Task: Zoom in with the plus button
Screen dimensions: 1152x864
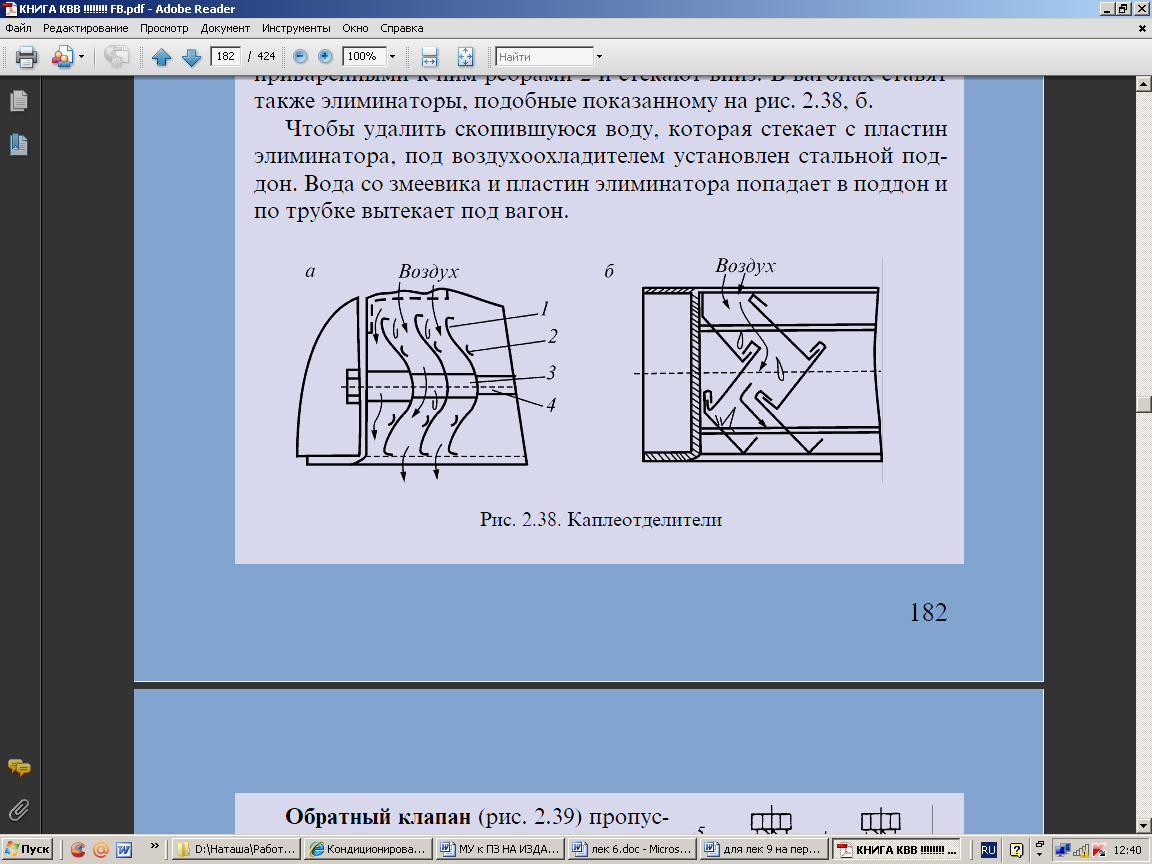Action: pyautogui.click(x=325, y=57)
